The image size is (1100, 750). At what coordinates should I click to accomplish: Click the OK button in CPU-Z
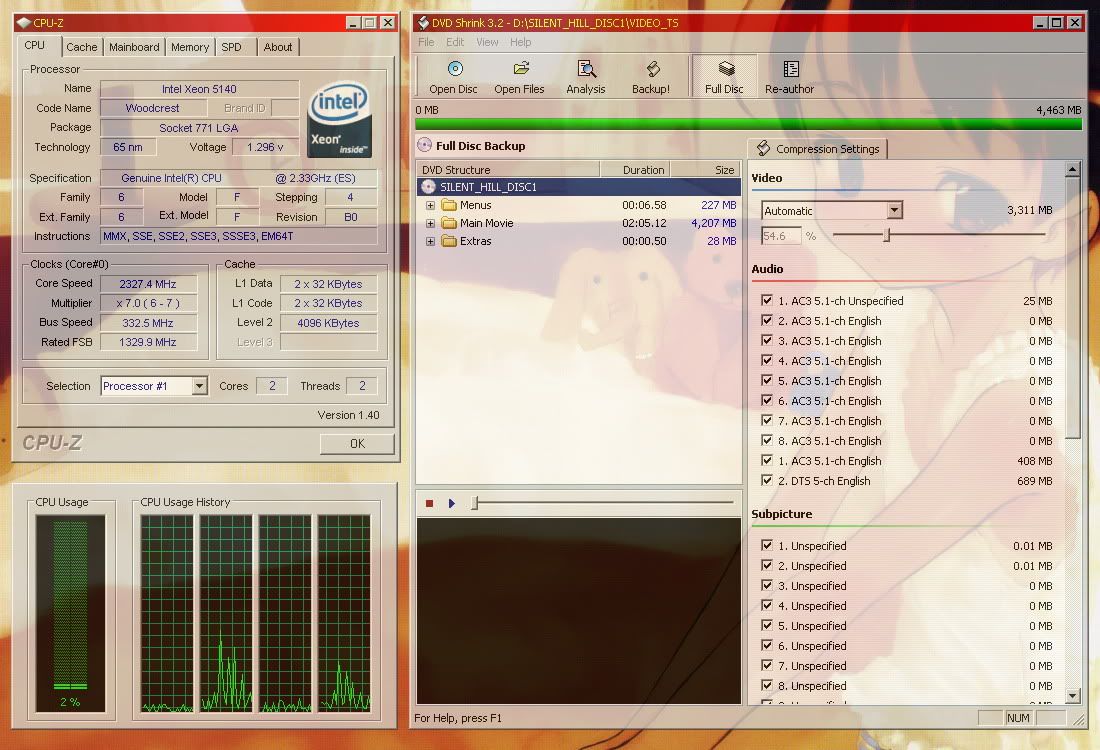tap(357, 443)
